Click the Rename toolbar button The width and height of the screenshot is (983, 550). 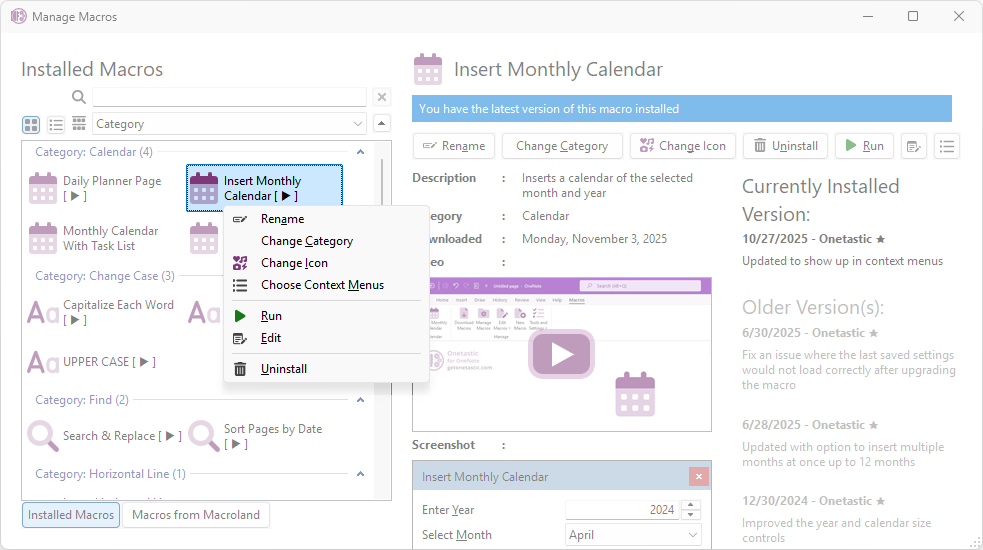(454, 146)
